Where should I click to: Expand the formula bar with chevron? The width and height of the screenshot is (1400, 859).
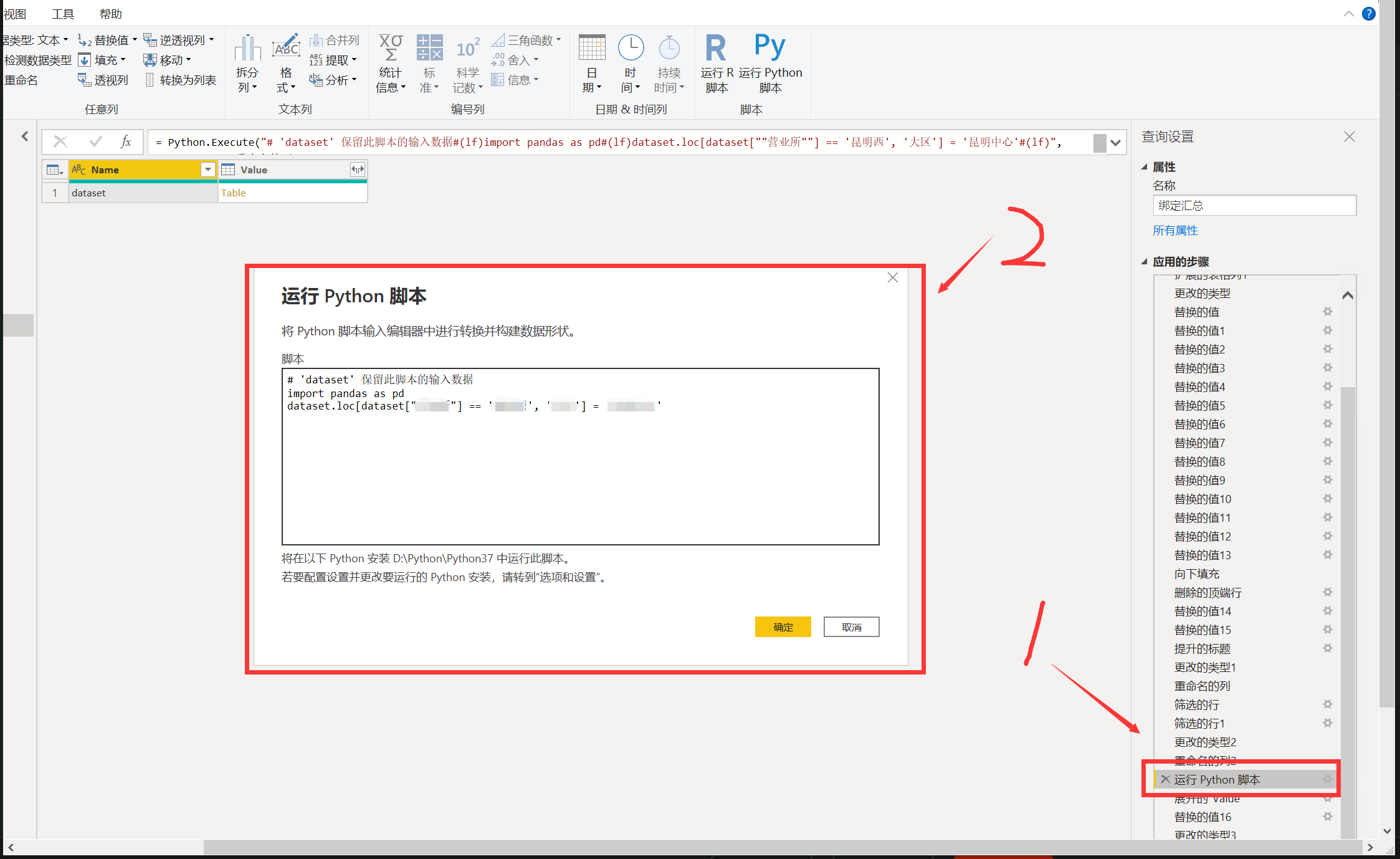pos(1115,143)
